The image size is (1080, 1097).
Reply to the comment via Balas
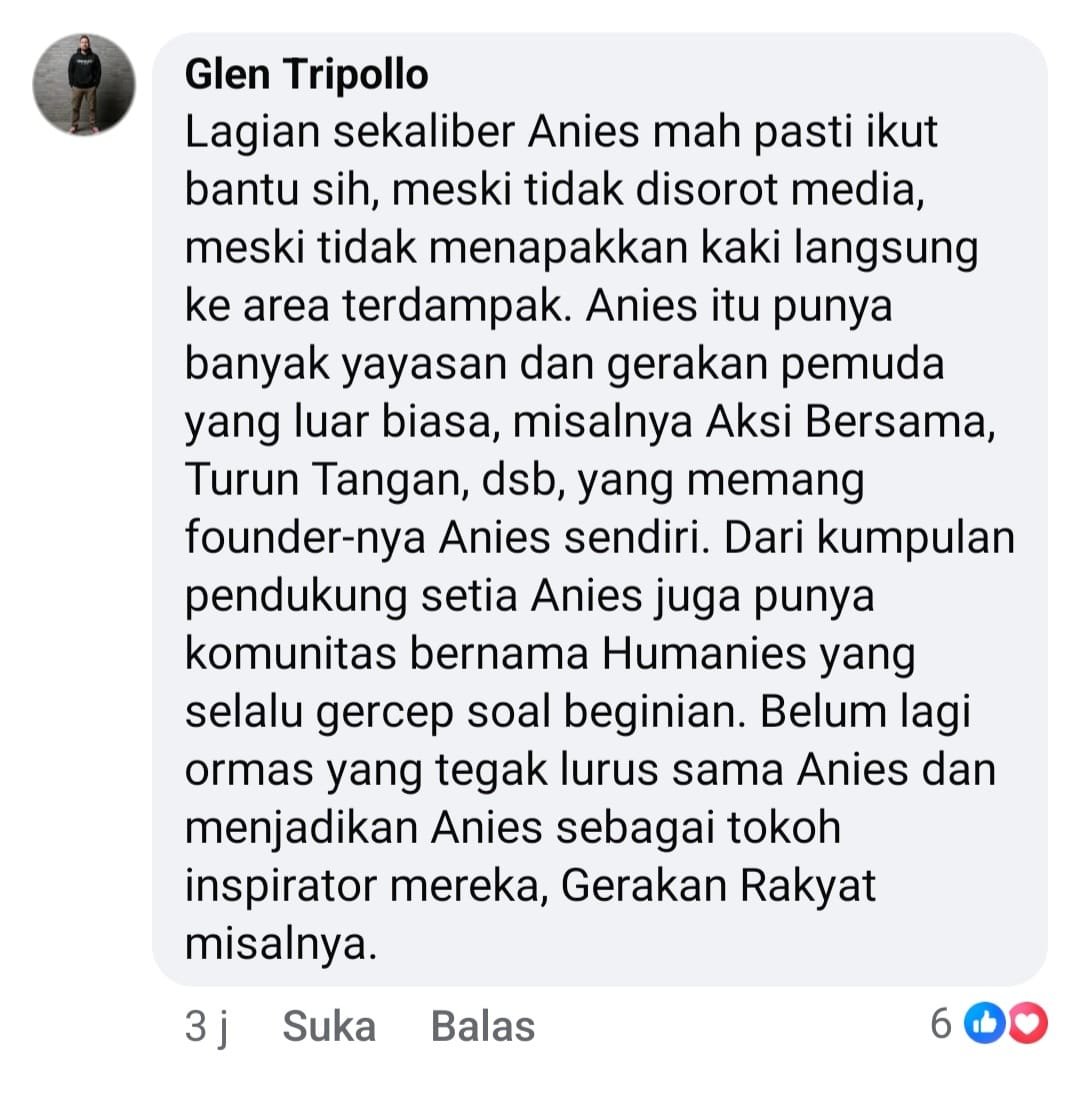click(483, 1026)
